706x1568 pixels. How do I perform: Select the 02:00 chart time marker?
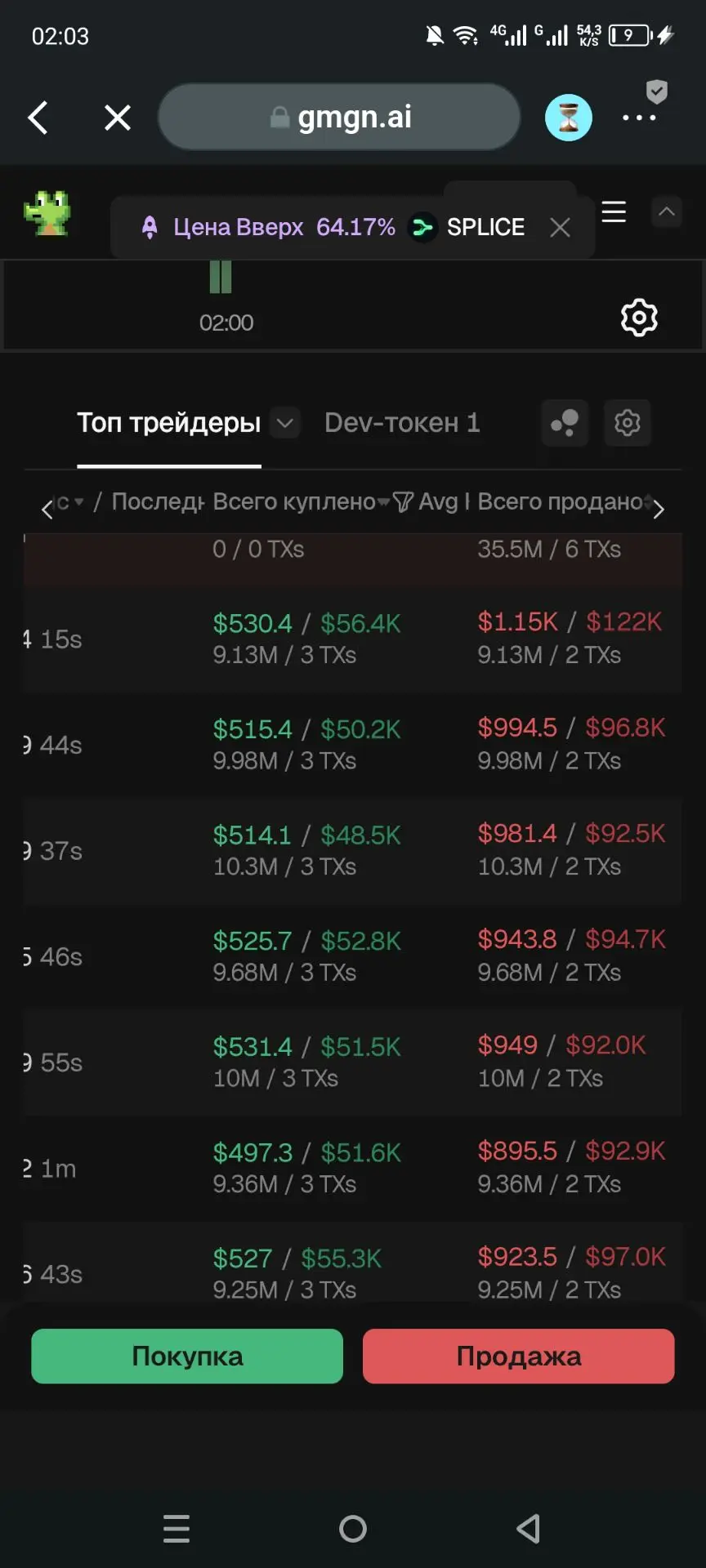coord(226,323)
